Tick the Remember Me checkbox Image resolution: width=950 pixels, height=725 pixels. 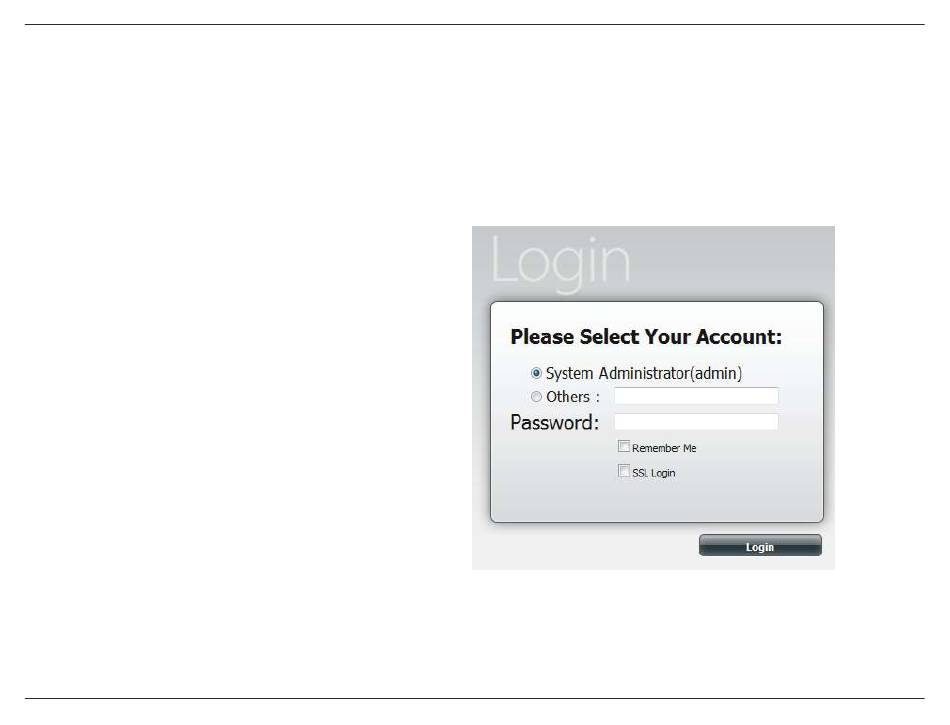pyautogui.click(x=623, y=446)
